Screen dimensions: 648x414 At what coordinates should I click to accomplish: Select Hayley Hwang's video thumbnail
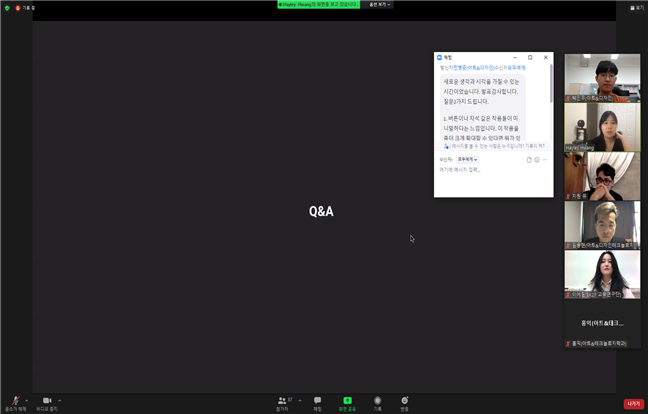click(602, 127)
